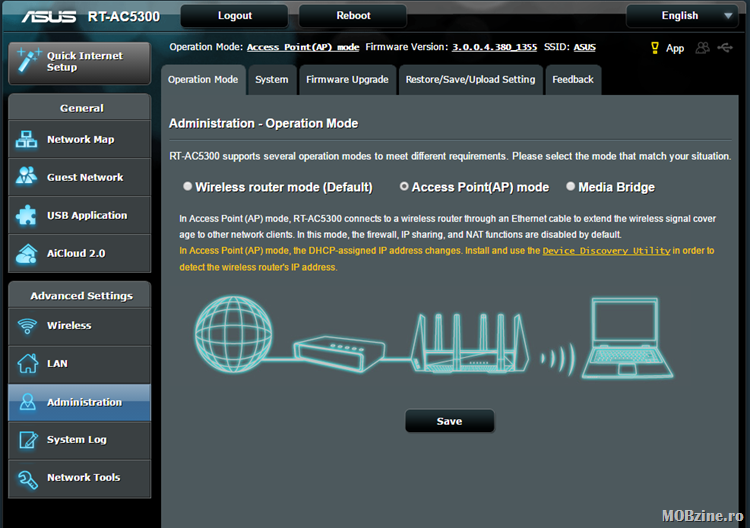Click the Guest Network people icon
Image resolution: width=750 pixels, height=528 pixels.
tap(26, 176)
